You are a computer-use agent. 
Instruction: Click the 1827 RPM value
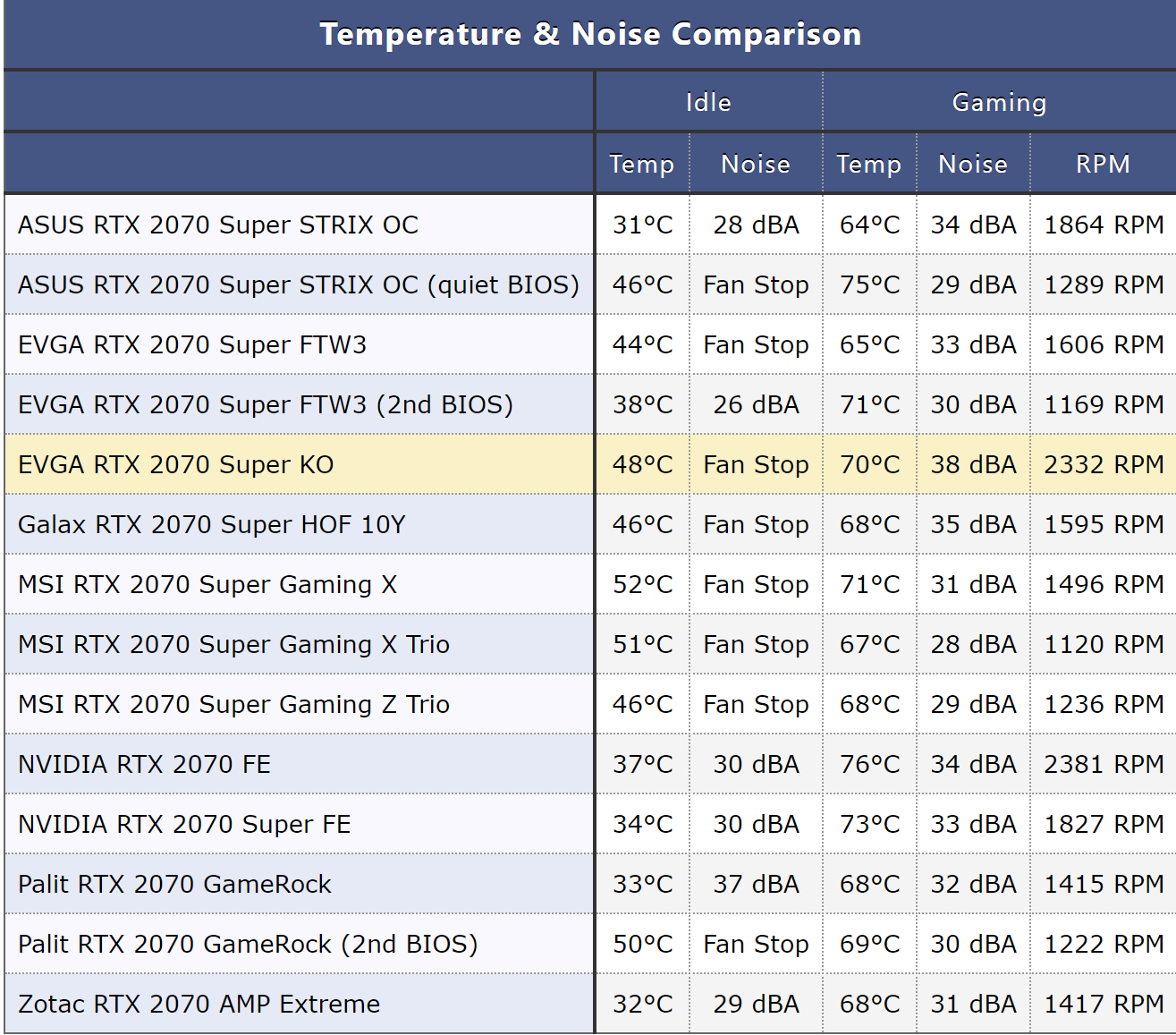[1104, 824]
